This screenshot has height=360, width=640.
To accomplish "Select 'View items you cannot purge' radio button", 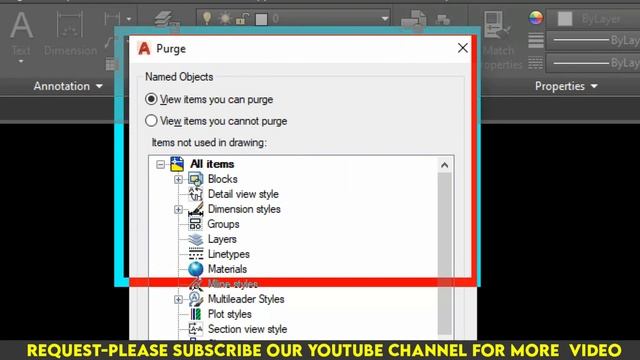I will (x=151, y=121).
